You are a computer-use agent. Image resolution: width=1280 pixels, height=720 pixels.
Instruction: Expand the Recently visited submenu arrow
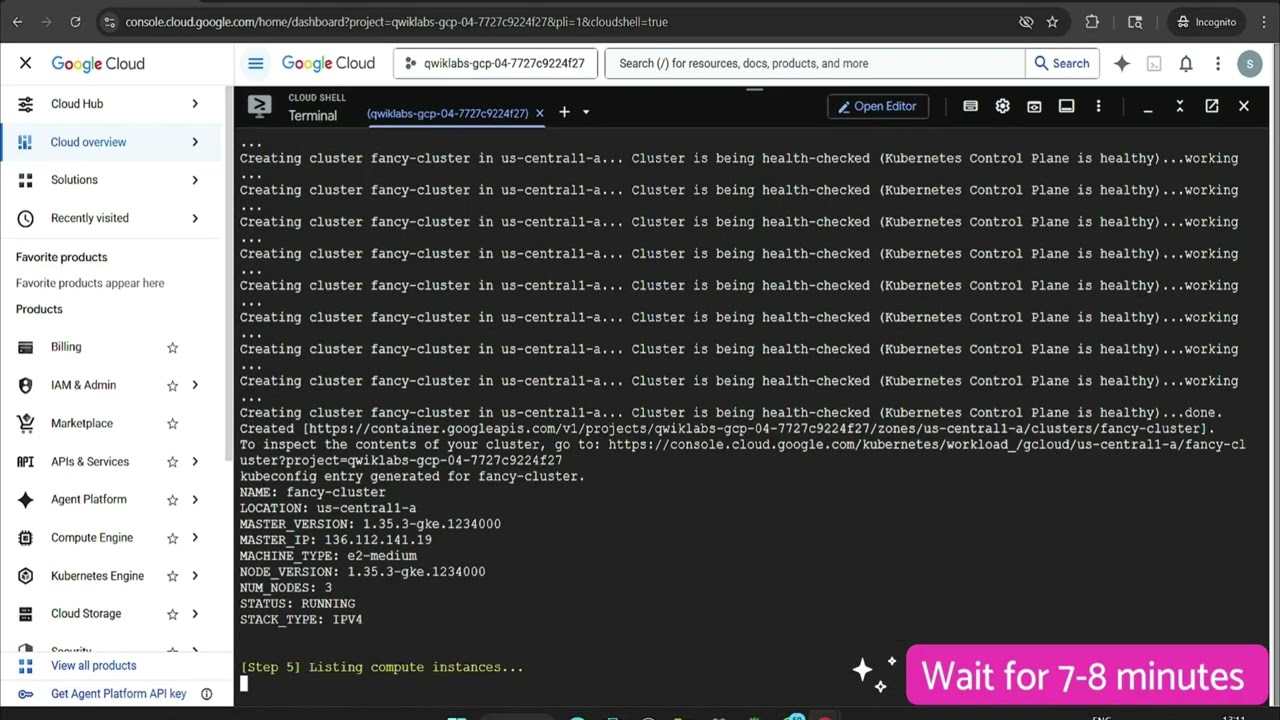(x=195, y=218)
